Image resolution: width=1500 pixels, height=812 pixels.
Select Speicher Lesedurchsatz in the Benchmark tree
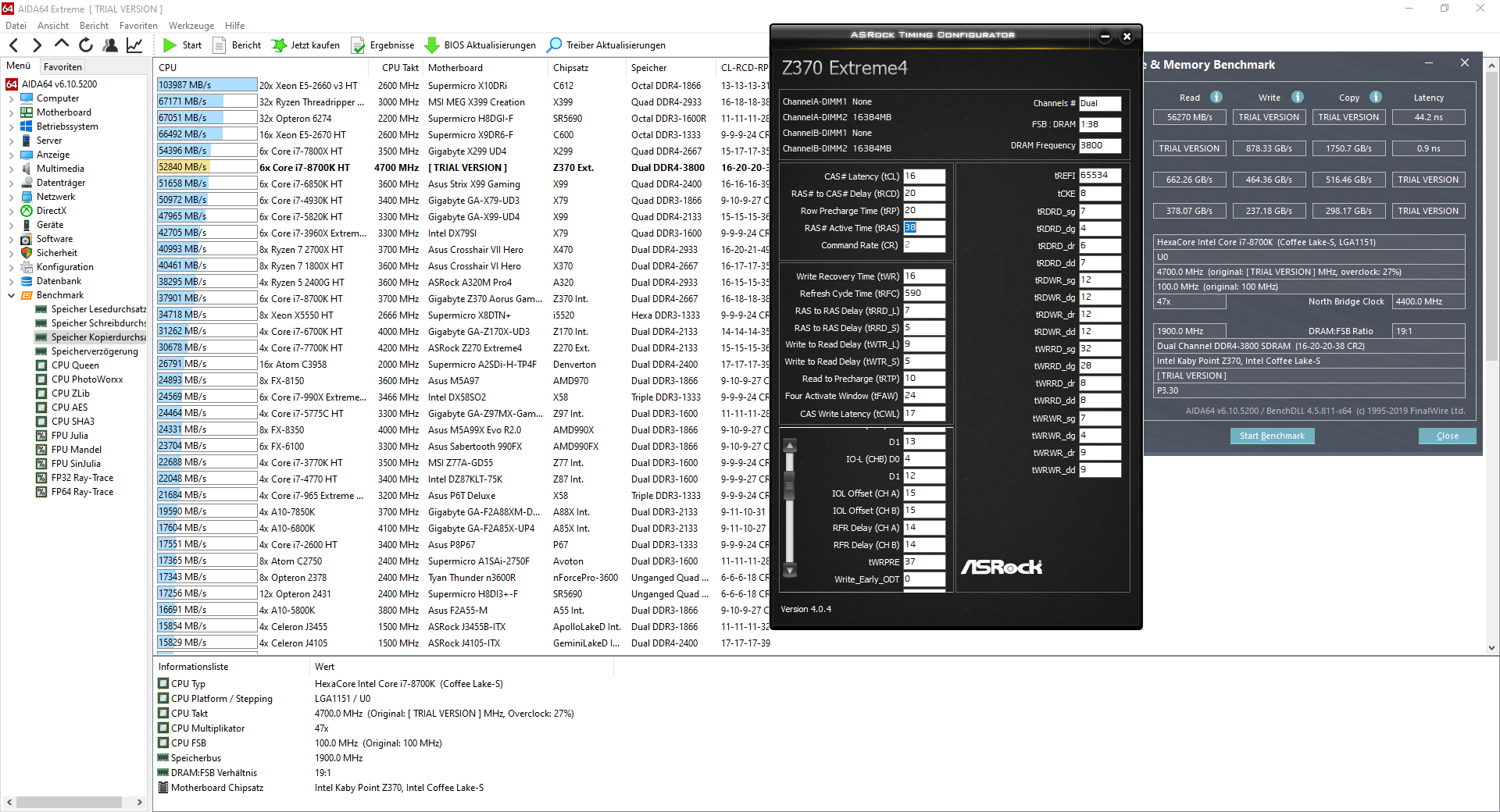click(91, 309)
